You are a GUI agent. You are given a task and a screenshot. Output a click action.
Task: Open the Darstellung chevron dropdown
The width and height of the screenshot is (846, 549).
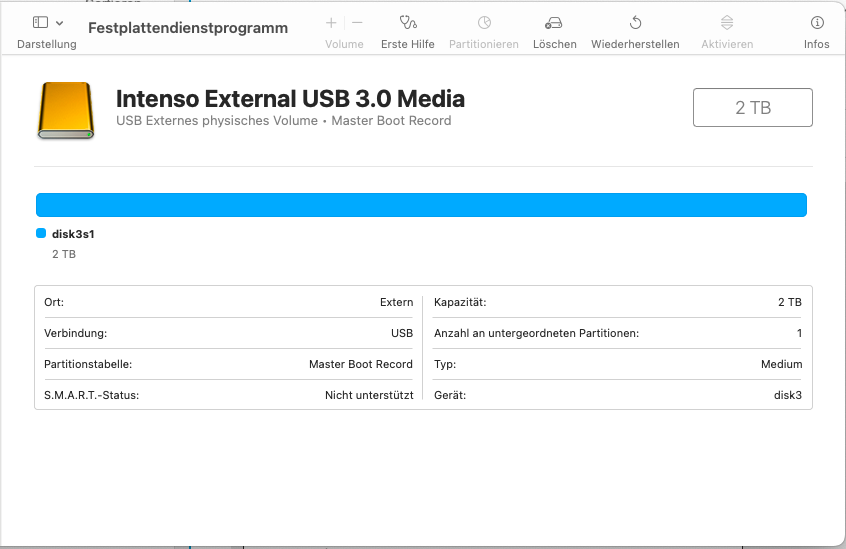click(x=60, y=23)
